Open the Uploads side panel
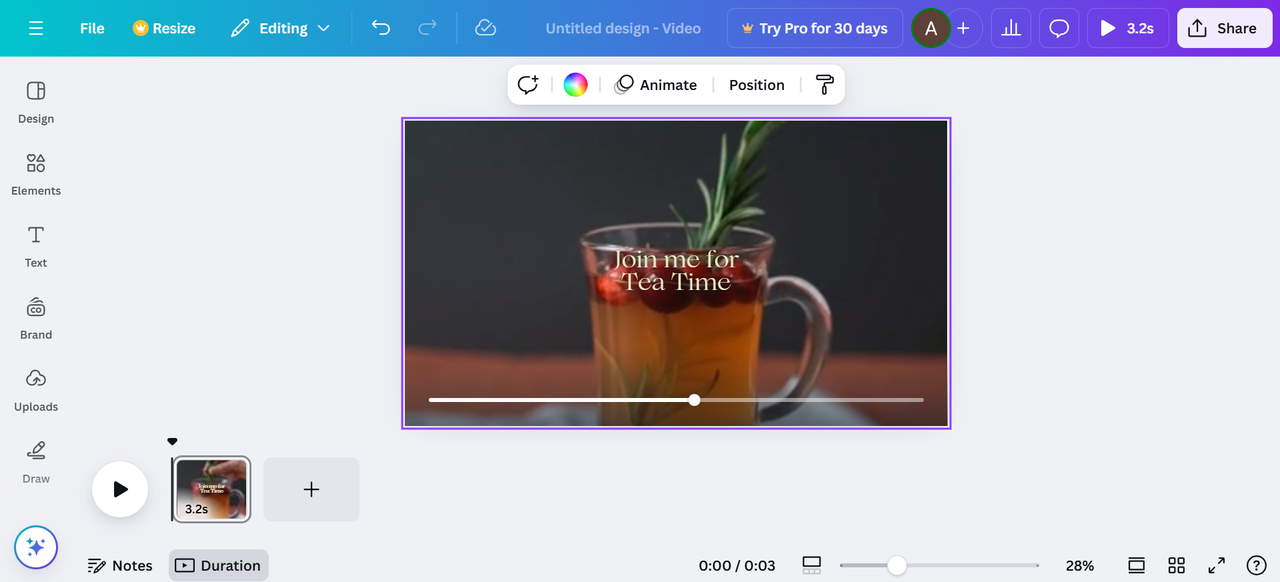The height and width of the screenshot is (582, 1280). 36,390
